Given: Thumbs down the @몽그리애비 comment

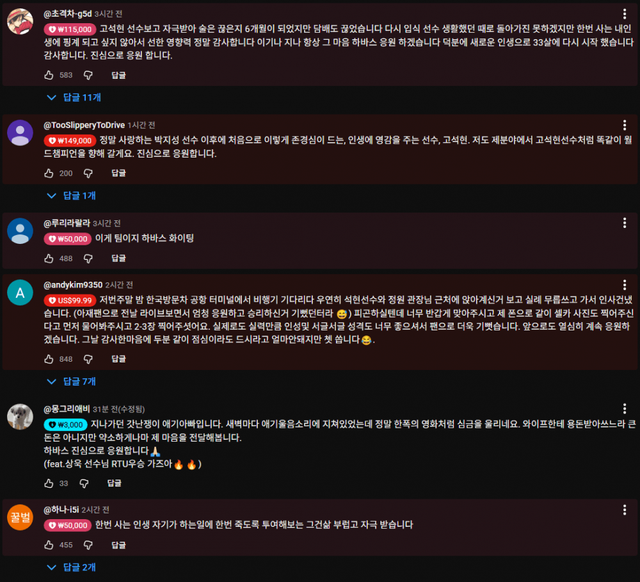Looking at the screenshot, I should [84, 483].
